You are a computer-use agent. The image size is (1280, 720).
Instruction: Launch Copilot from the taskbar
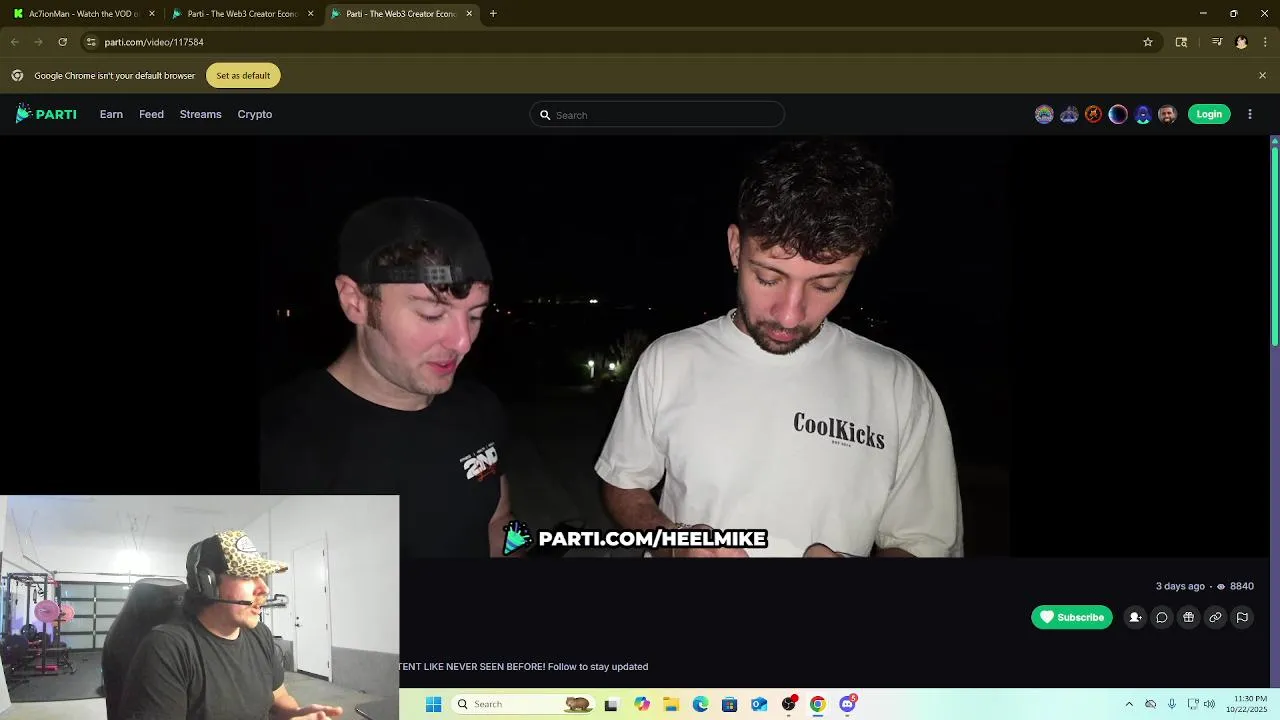click(642, 704)
